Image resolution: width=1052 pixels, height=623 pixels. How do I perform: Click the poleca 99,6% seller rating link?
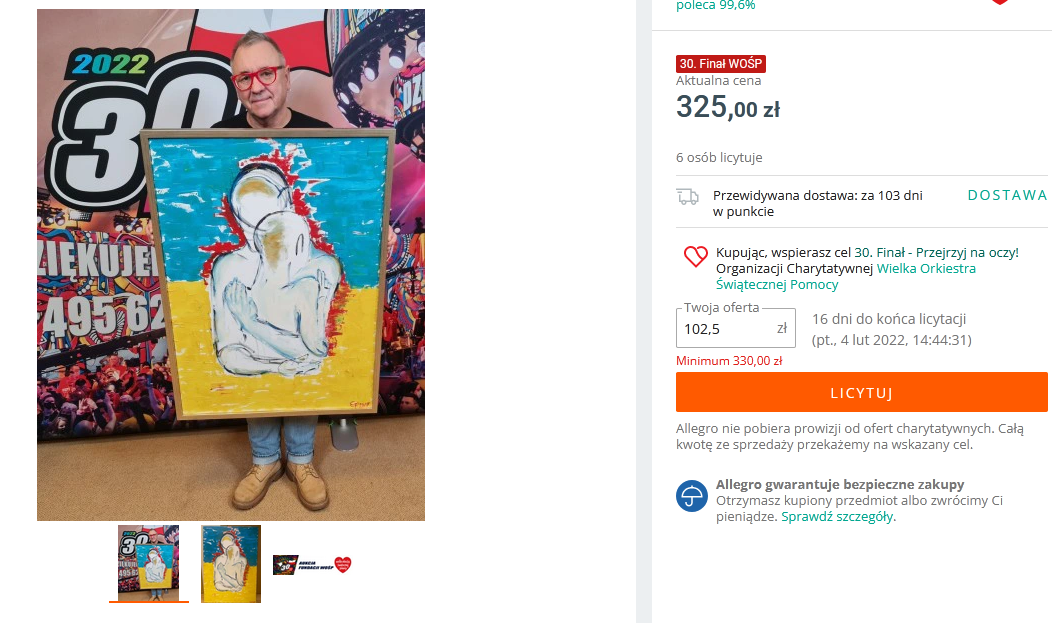715,5
